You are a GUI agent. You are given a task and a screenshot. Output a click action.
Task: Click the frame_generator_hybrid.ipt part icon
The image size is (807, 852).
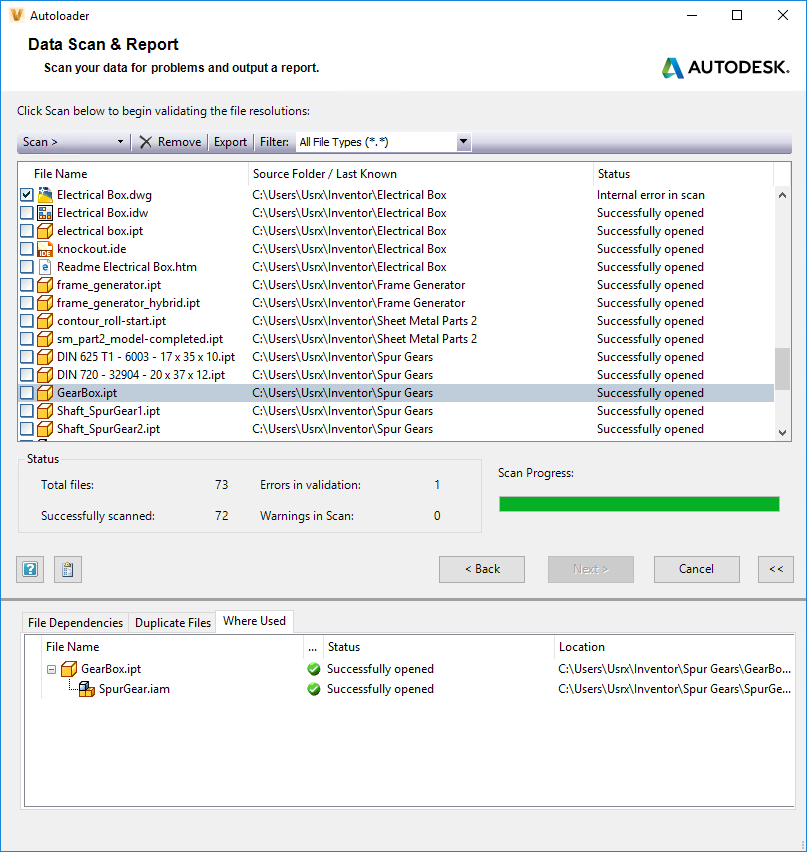(x=45, y=303)
